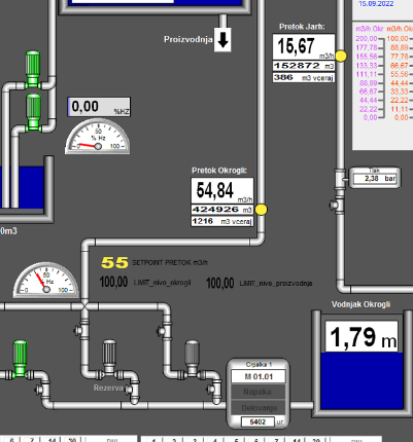Viewport: 413px width, 442px height.
Task: Click the Proizvodnja label
Action: pyautogui.click(x=188, y=39)
